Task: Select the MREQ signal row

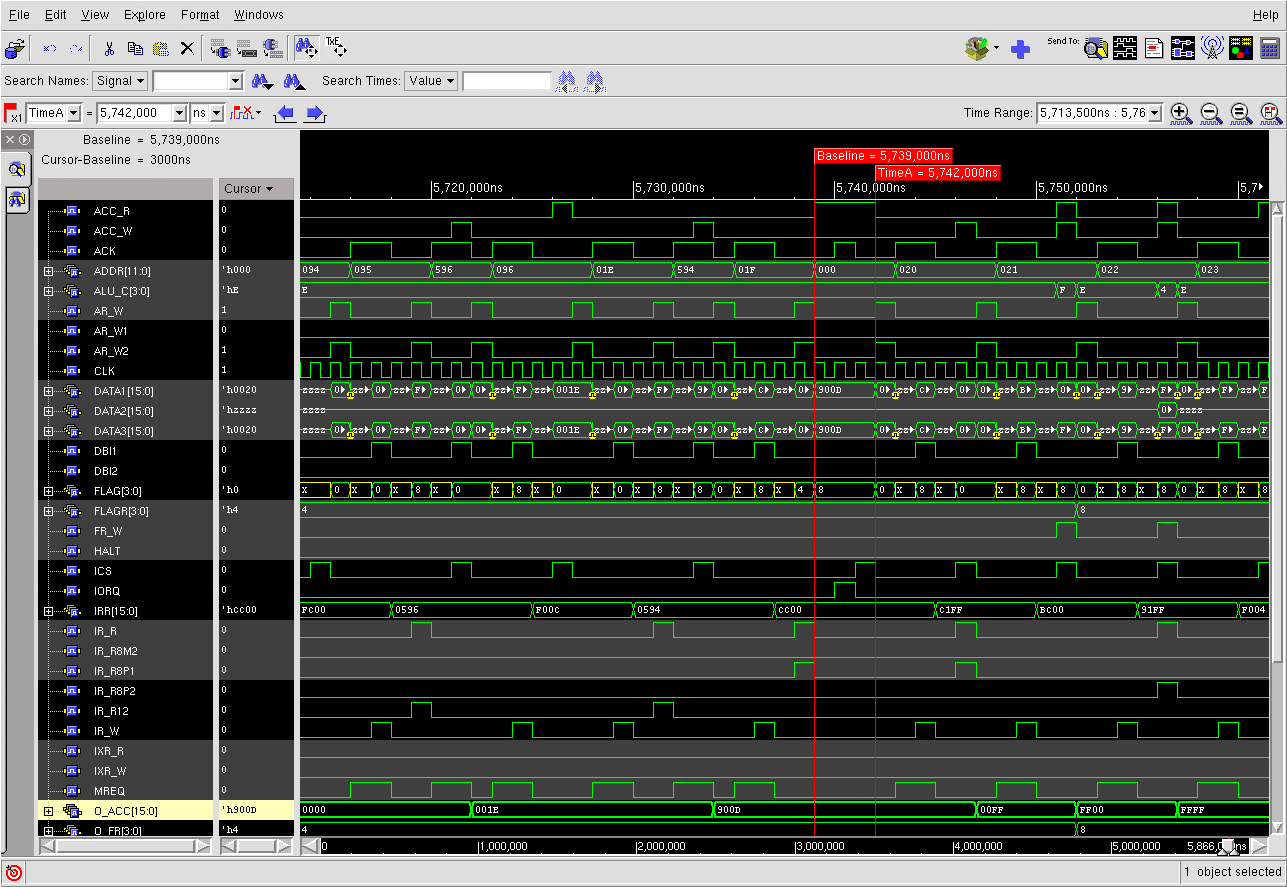Action: point(126,791)
